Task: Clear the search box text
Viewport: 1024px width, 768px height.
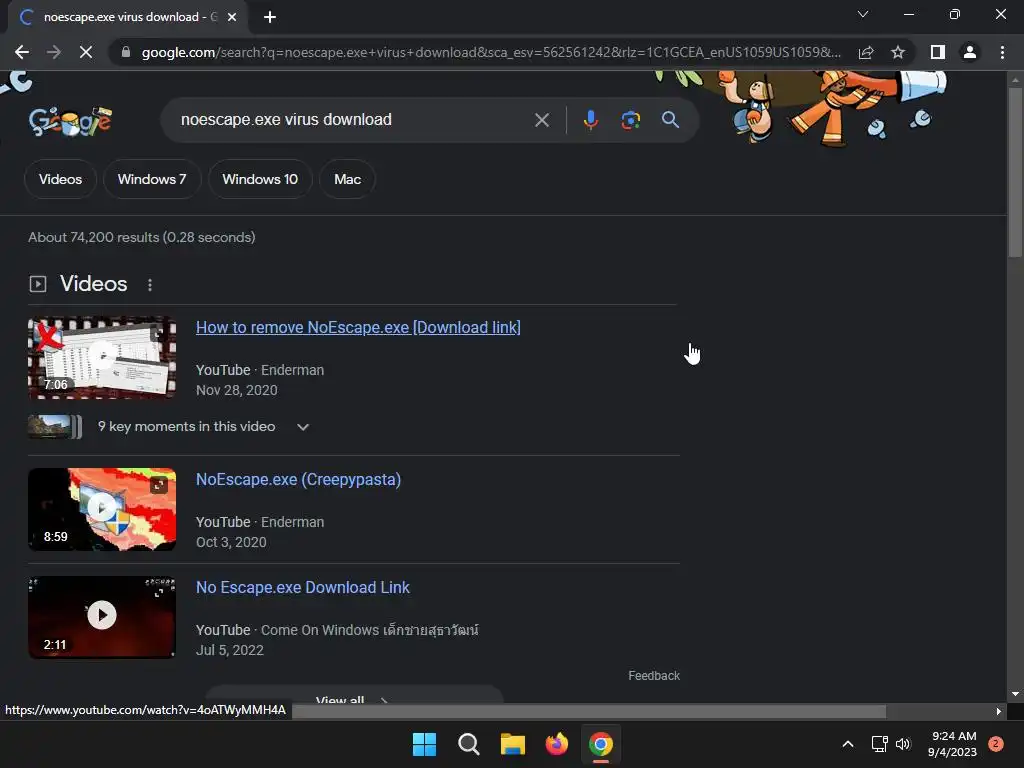Action: pyautogui.click(x=541, y=120)
